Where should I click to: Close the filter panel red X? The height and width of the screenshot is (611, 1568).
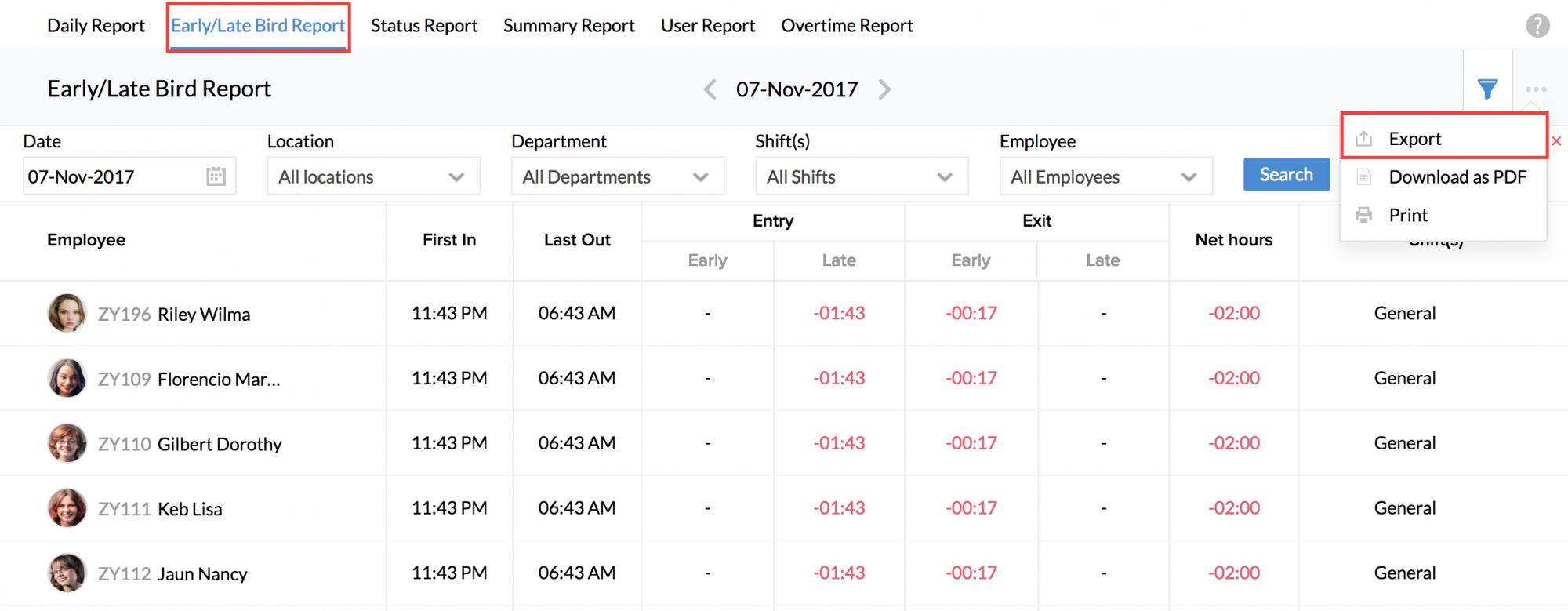pos(1556,141)
